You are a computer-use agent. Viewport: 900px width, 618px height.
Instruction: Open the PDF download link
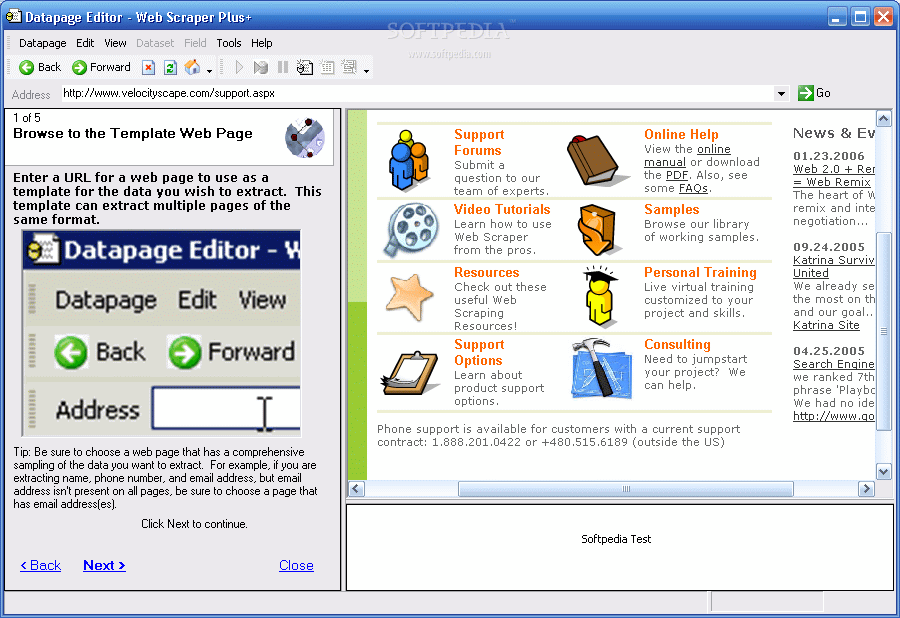677,175
